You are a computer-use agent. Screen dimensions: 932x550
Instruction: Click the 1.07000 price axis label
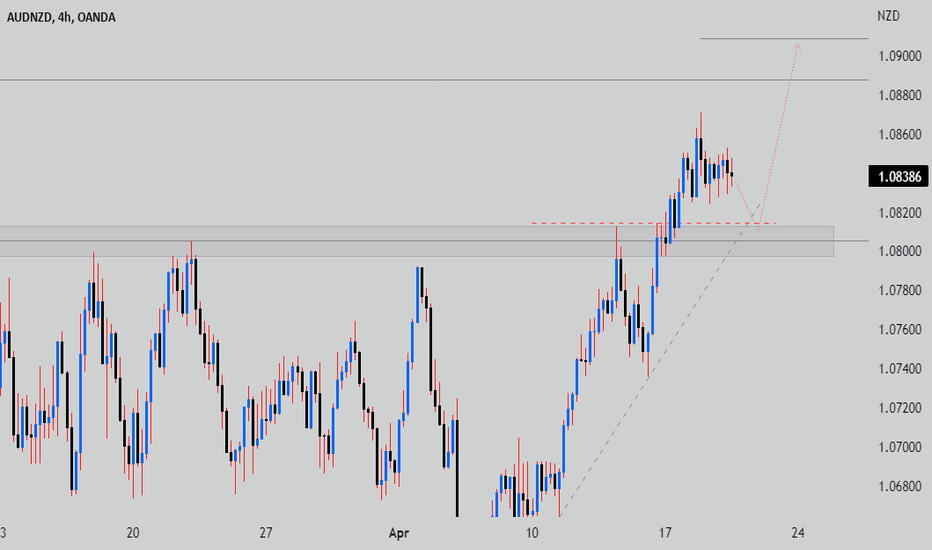point(900,447)
